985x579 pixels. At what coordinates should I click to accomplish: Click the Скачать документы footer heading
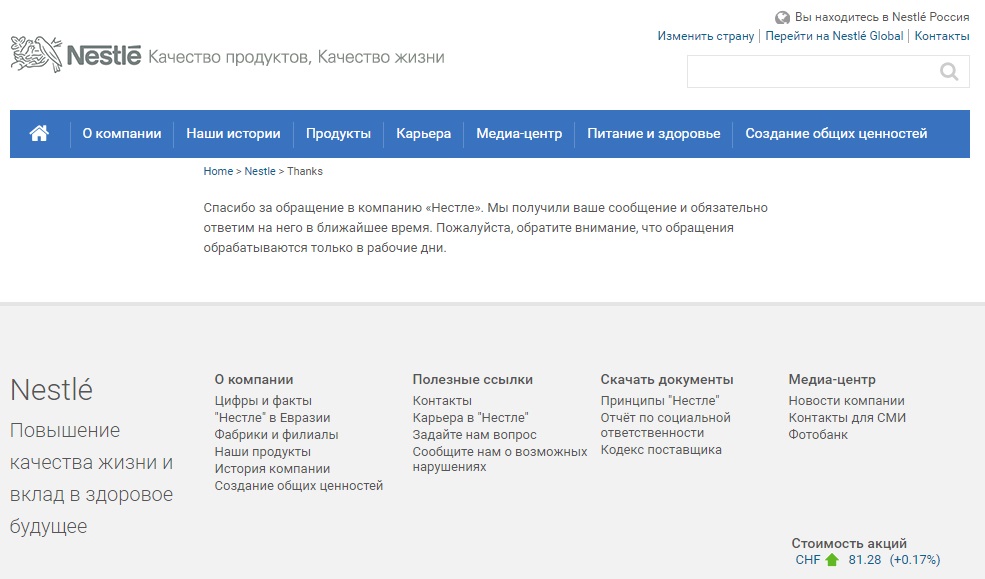[667, 379]
